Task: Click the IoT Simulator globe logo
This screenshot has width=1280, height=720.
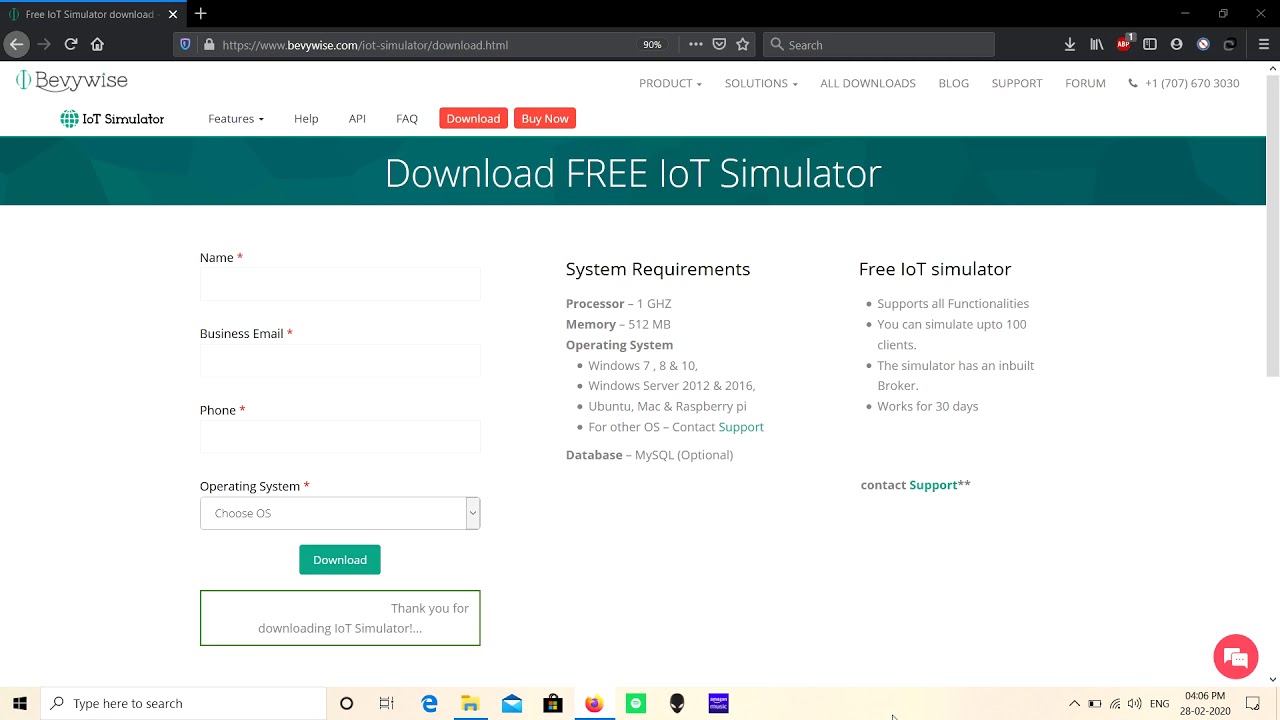Action: [112, 119]
